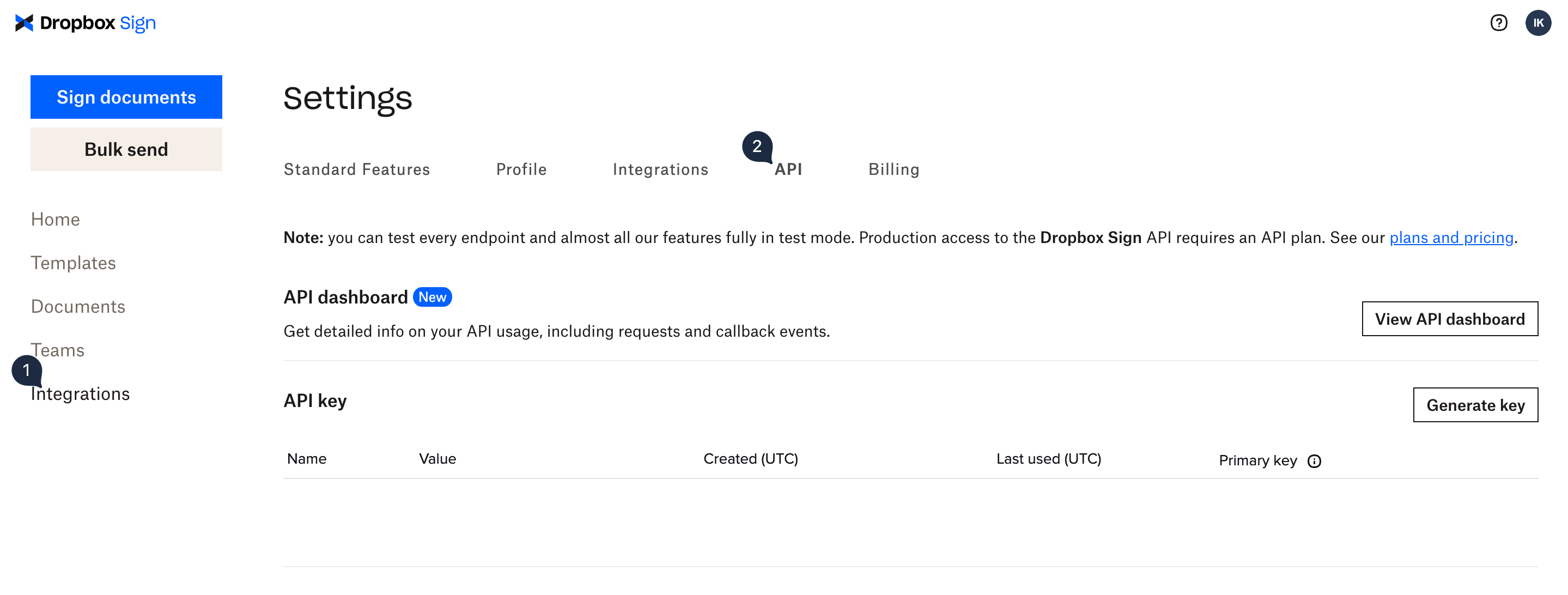Expand the Documents sidebar section
Viewport: 1568px width, 595px height.
(78, 306)
